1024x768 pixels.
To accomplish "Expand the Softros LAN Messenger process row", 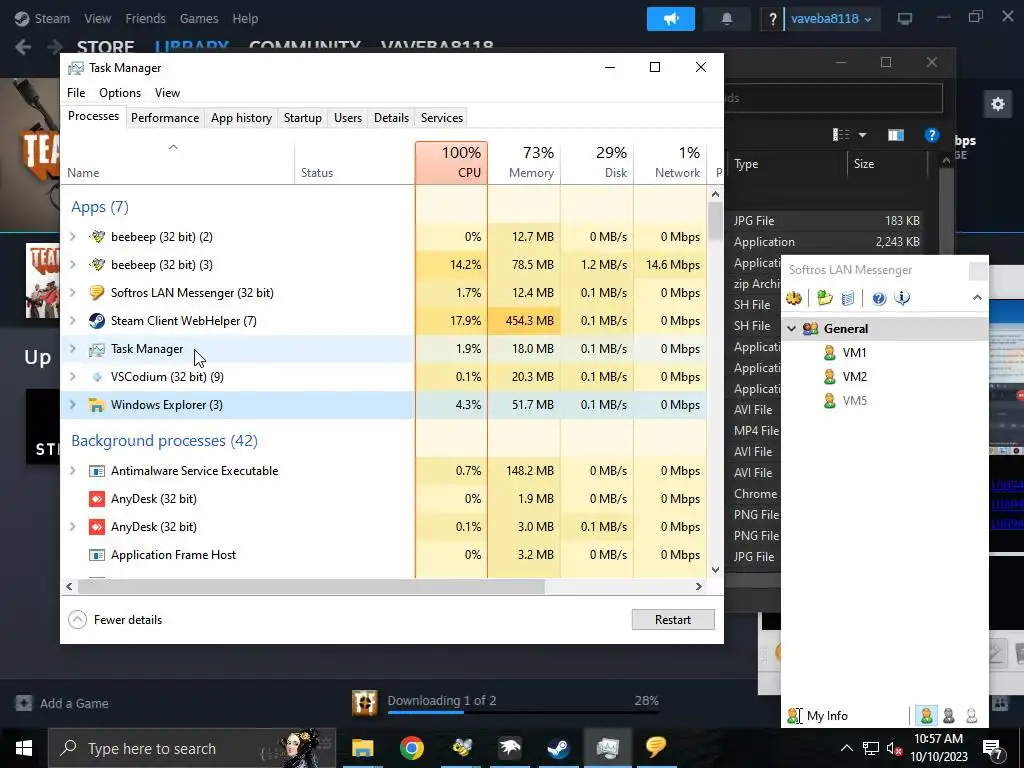I will (x=72, y=293).
